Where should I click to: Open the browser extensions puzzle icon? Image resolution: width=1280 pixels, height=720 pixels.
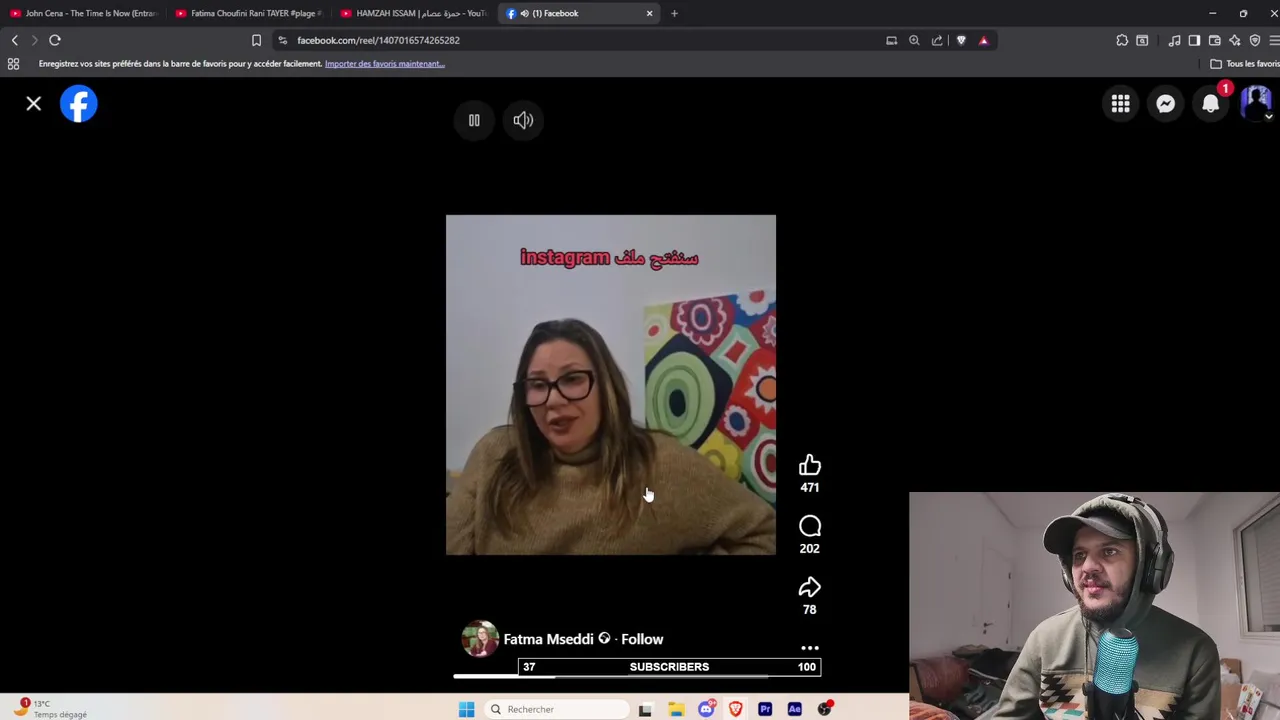point(1122,40)
